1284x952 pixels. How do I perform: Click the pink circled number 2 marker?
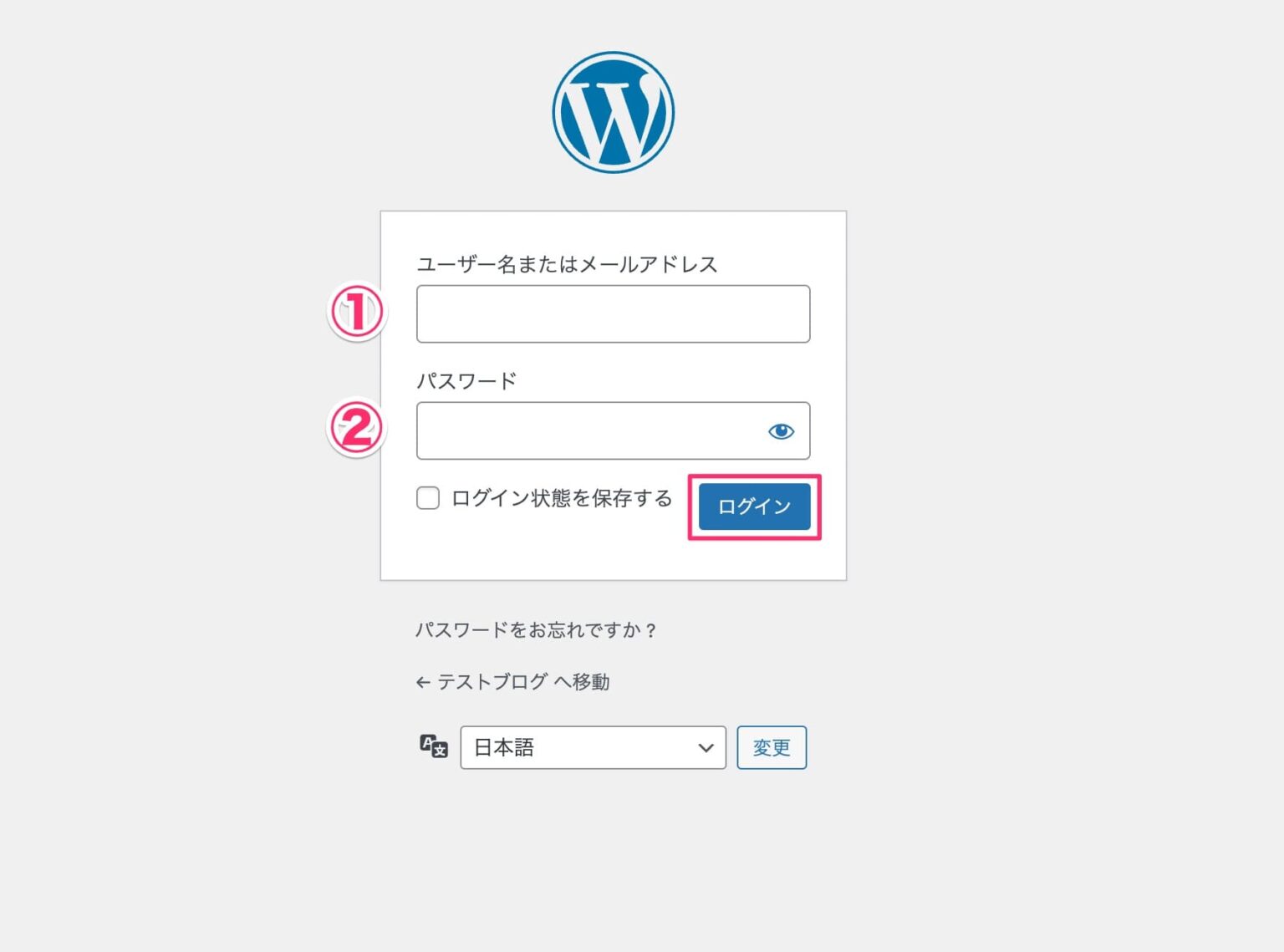pyautogui.click(x=356, y=428)
